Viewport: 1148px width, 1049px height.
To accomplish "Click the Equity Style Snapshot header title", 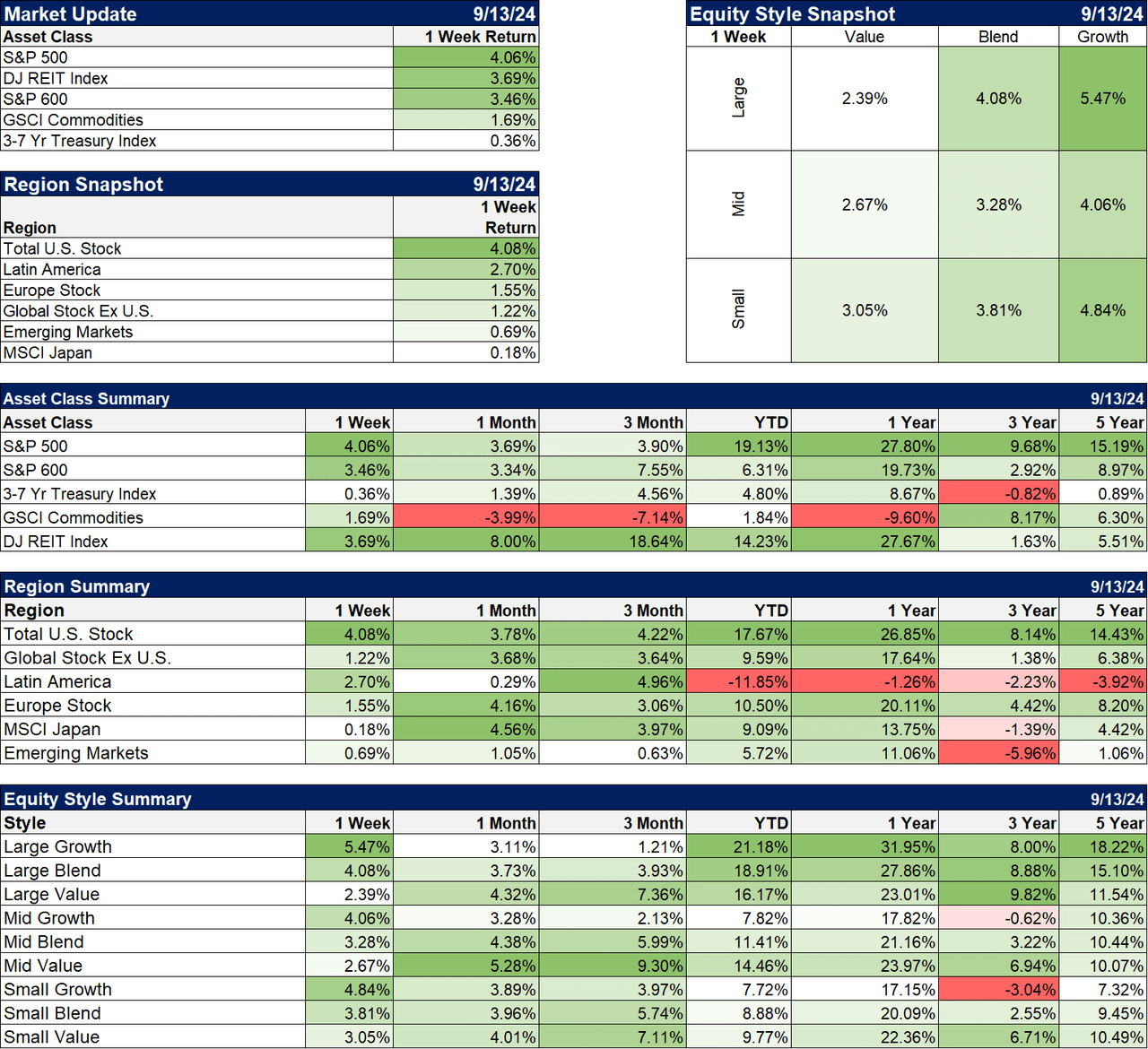I will [x=793, y=14].
